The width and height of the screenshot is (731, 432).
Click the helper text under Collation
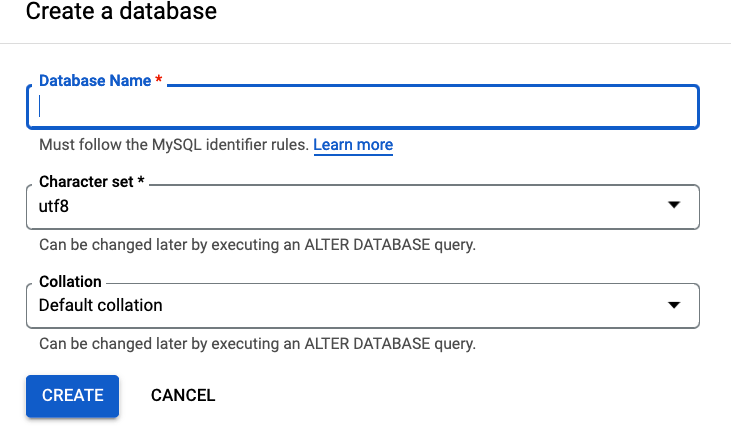257,344
